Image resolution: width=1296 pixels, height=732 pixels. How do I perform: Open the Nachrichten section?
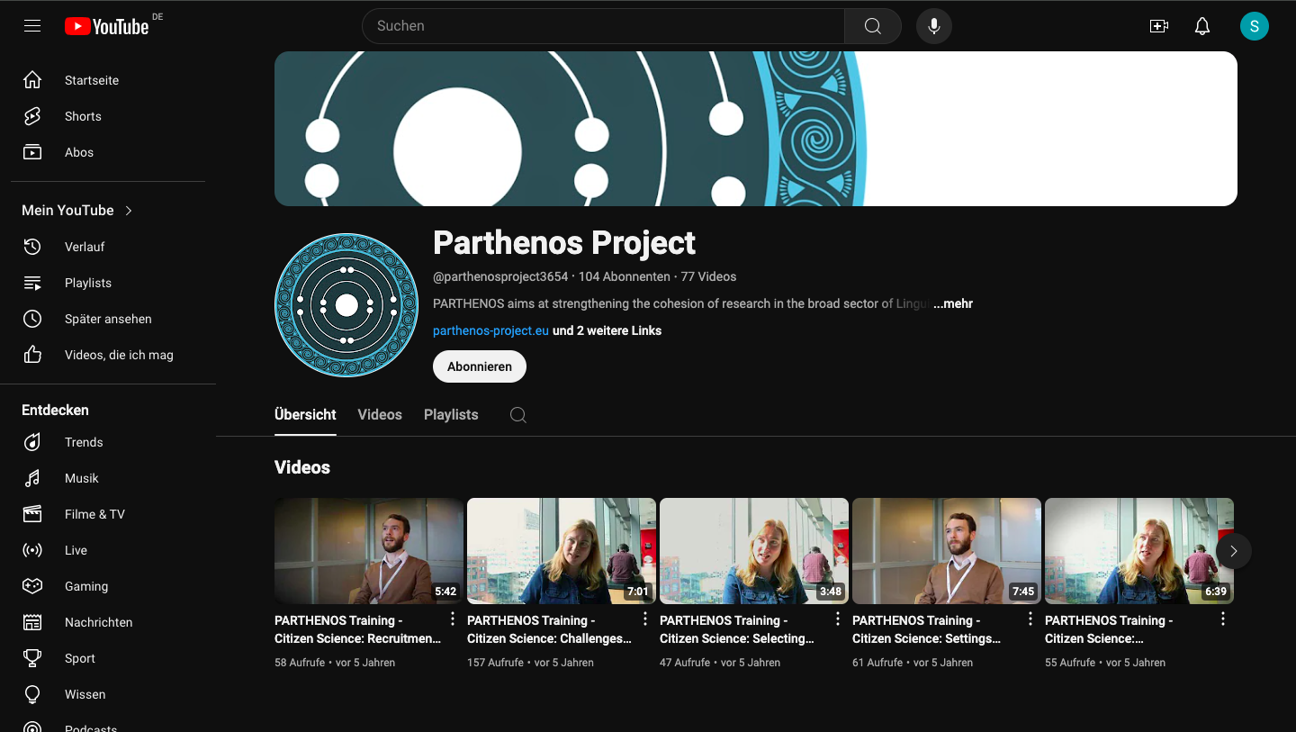(x=97, y=622)
